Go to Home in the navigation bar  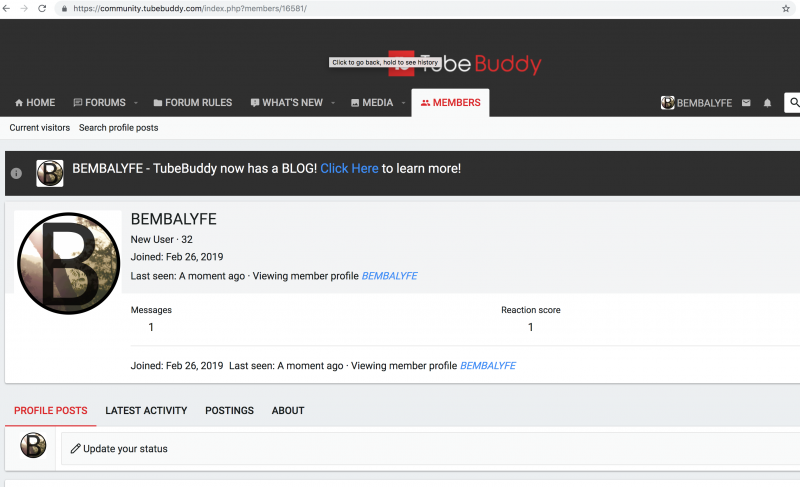click(x=34, y=103)
